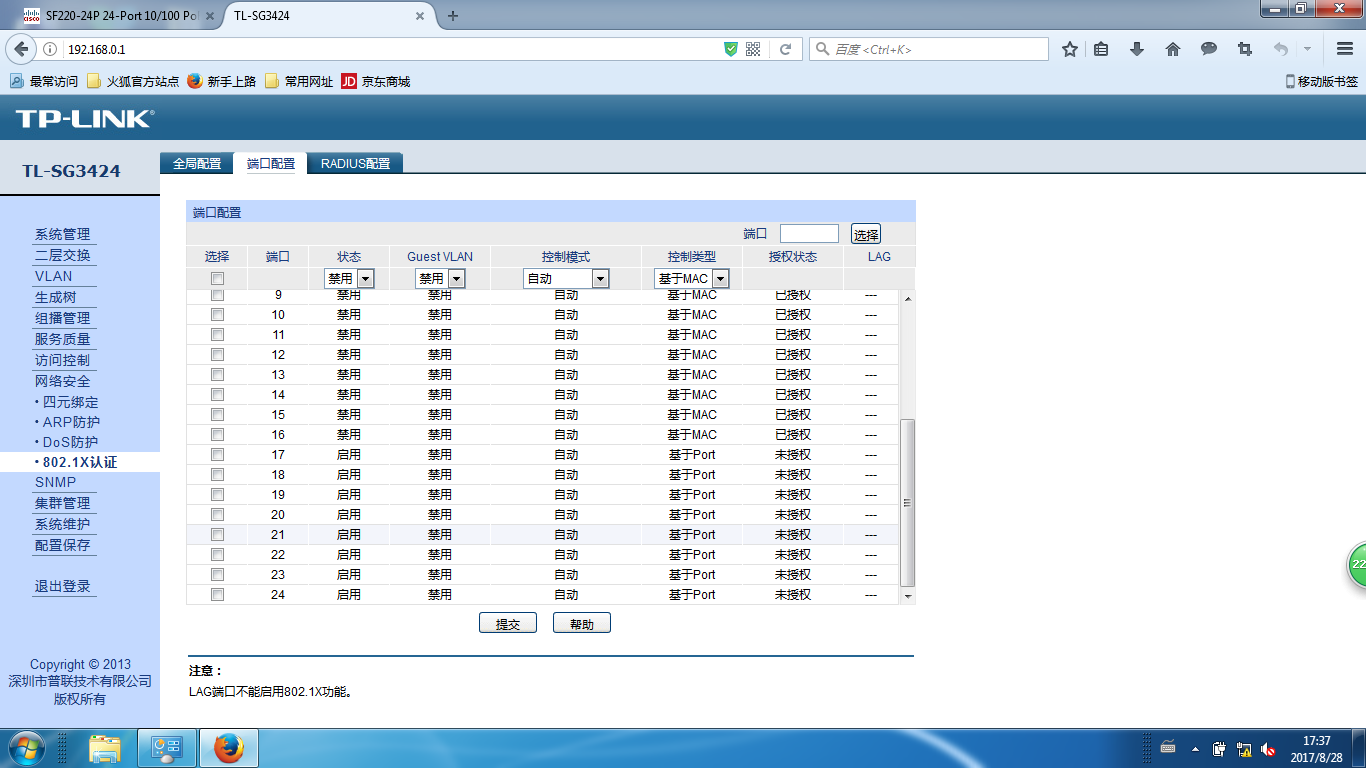Click 退出登录 in the sidebar
Viewport: 1366px width, 768px height.
pyautogui.click(x=63, y=586)
